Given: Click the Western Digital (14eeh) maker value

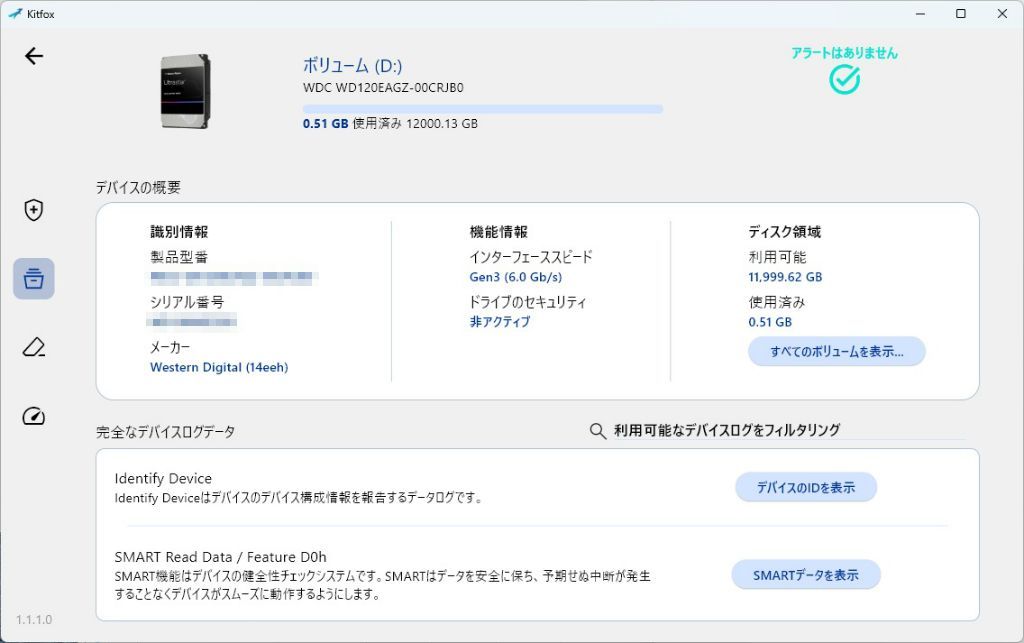Looking at the screenshot, I should (219, 368).
